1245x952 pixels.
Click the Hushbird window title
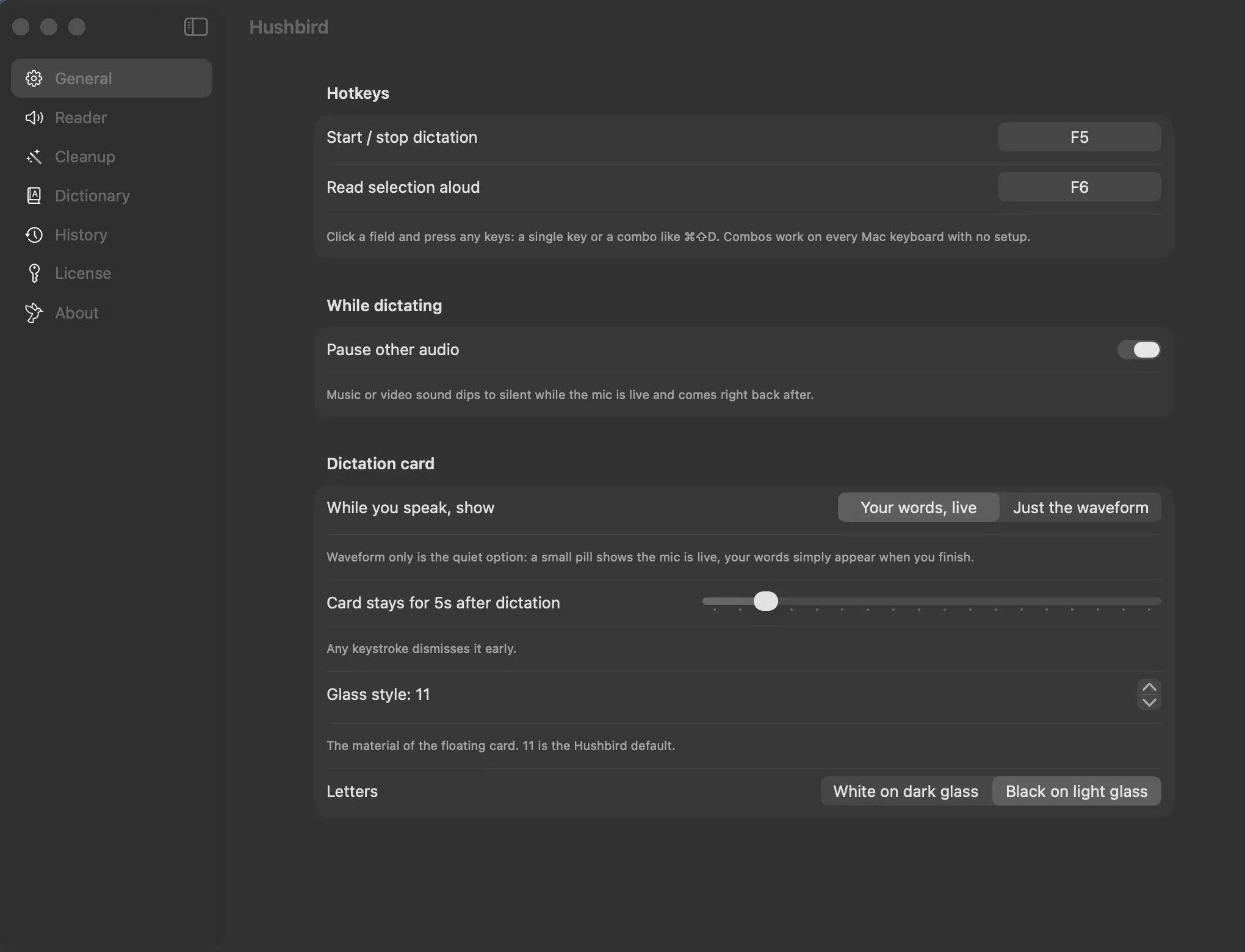click(x=289, y=27)
